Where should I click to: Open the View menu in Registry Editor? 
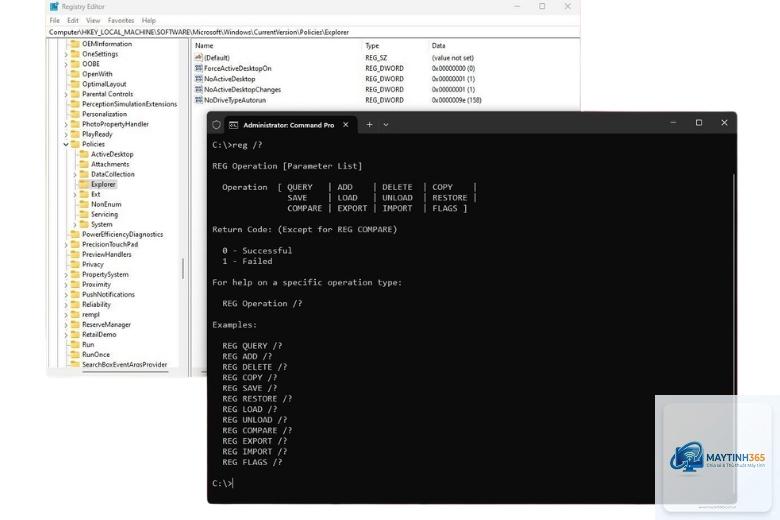[93, 20]
